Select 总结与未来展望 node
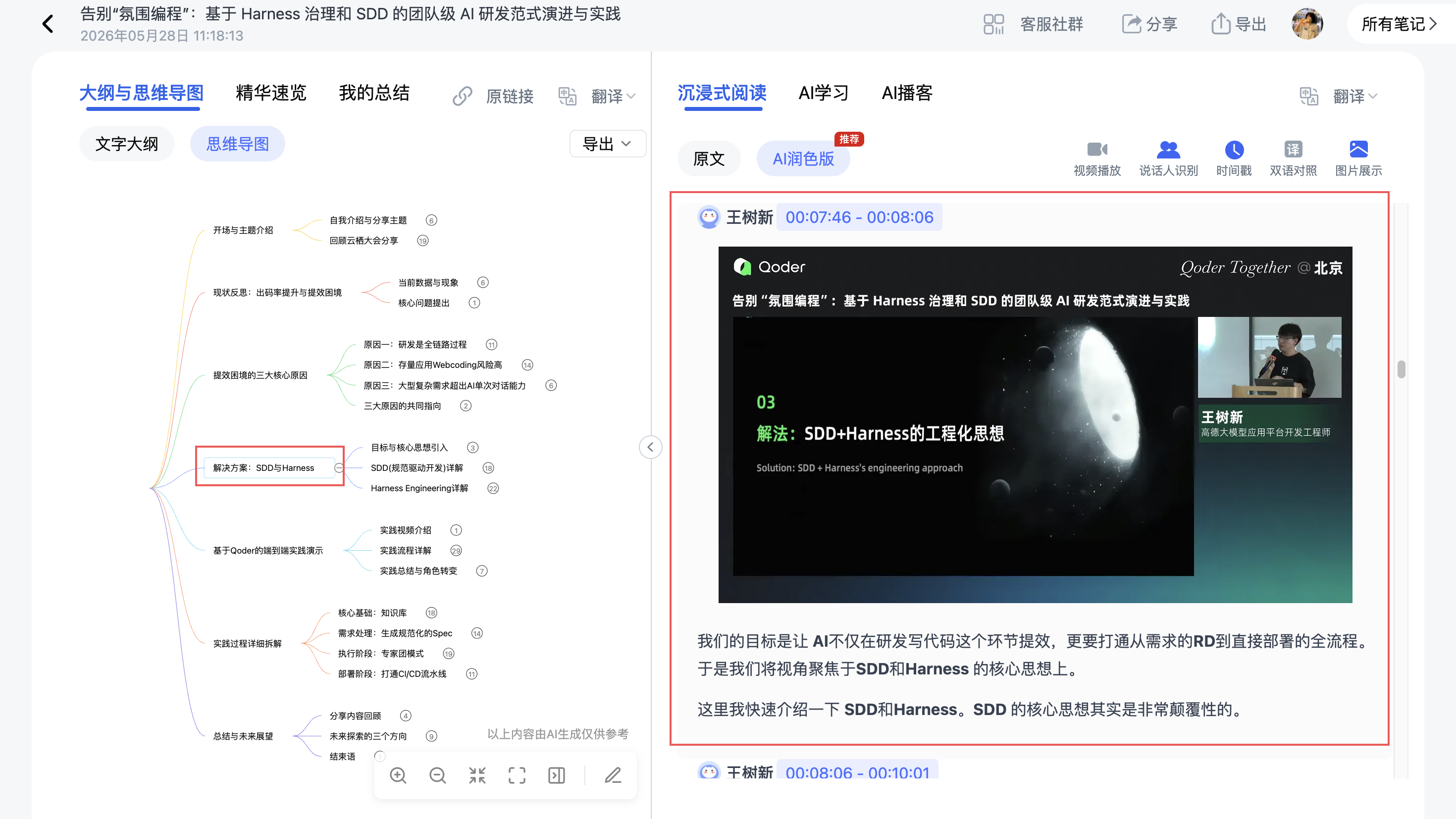The width and height of the screenshot is (1456, 819). (243, 736)
